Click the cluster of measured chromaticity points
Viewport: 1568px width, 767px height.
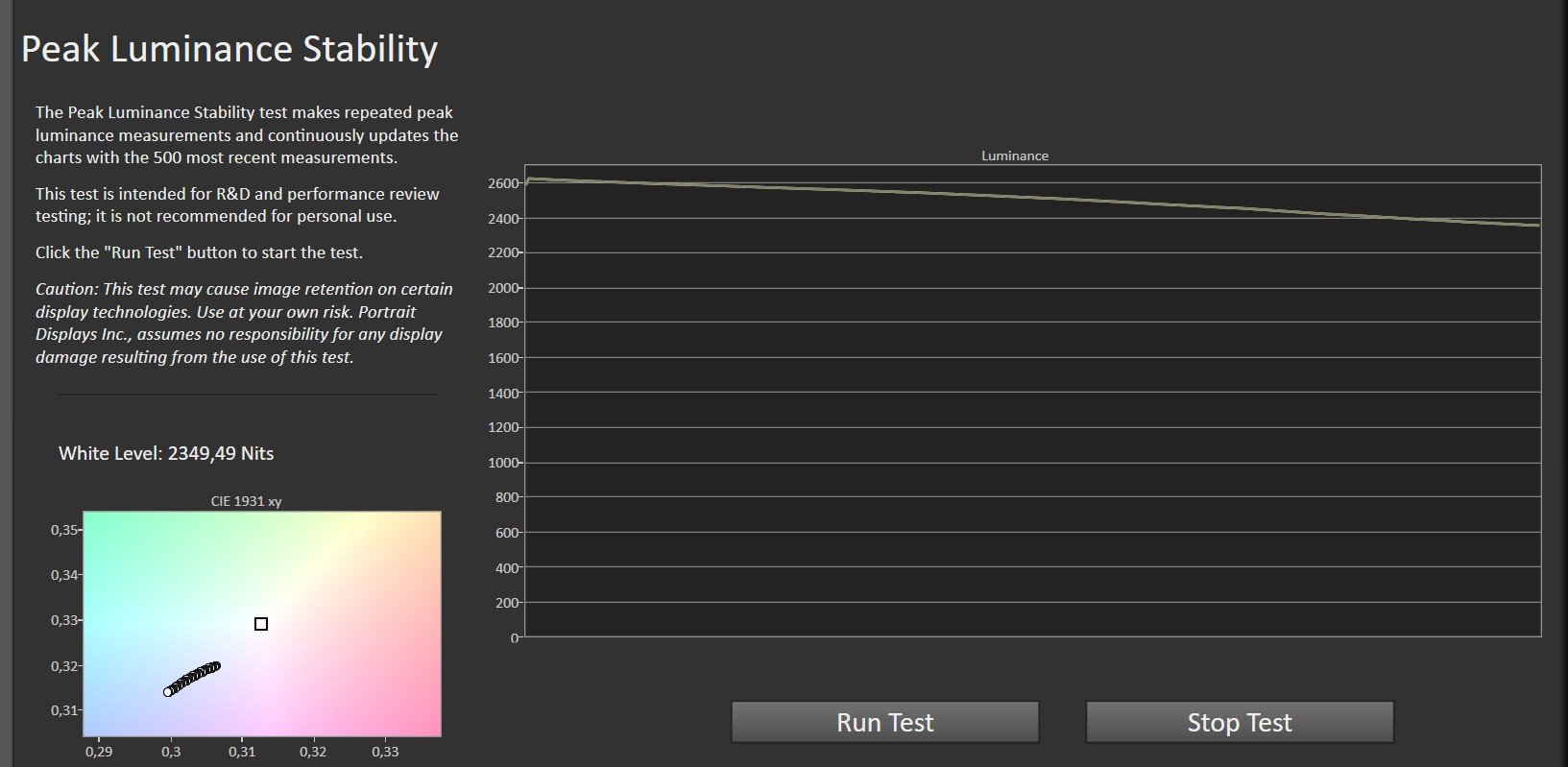pyautogui.click(x=192, y=678)
